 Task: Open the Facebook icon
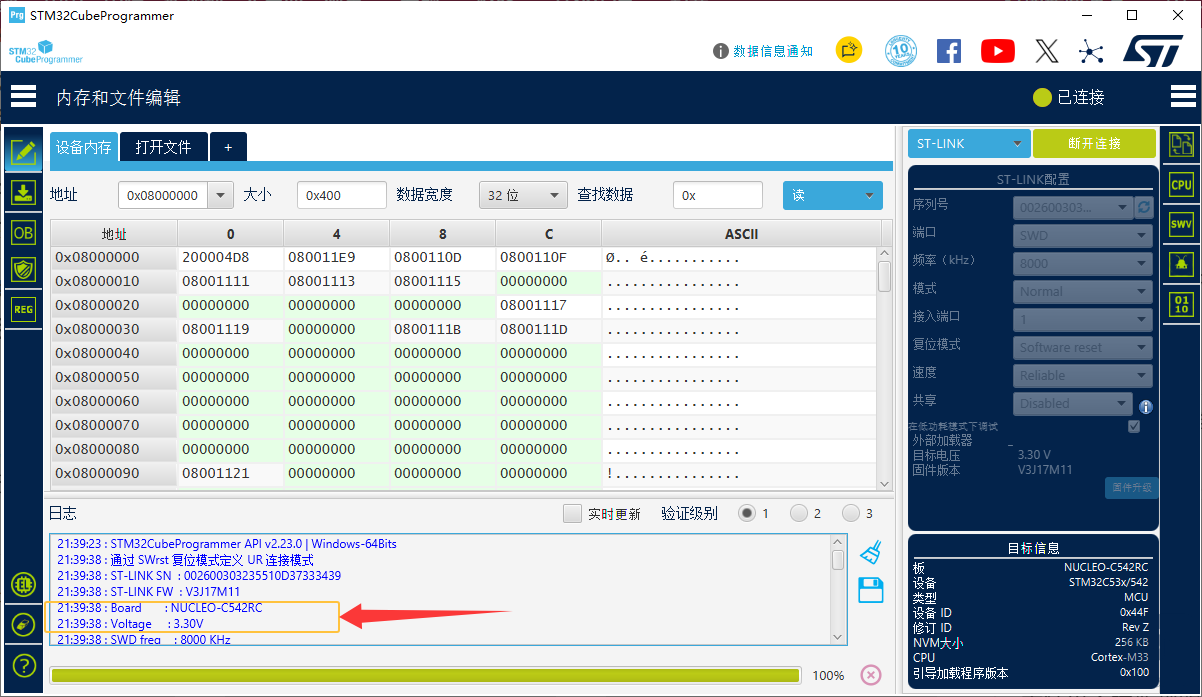(x=949, y=50)
